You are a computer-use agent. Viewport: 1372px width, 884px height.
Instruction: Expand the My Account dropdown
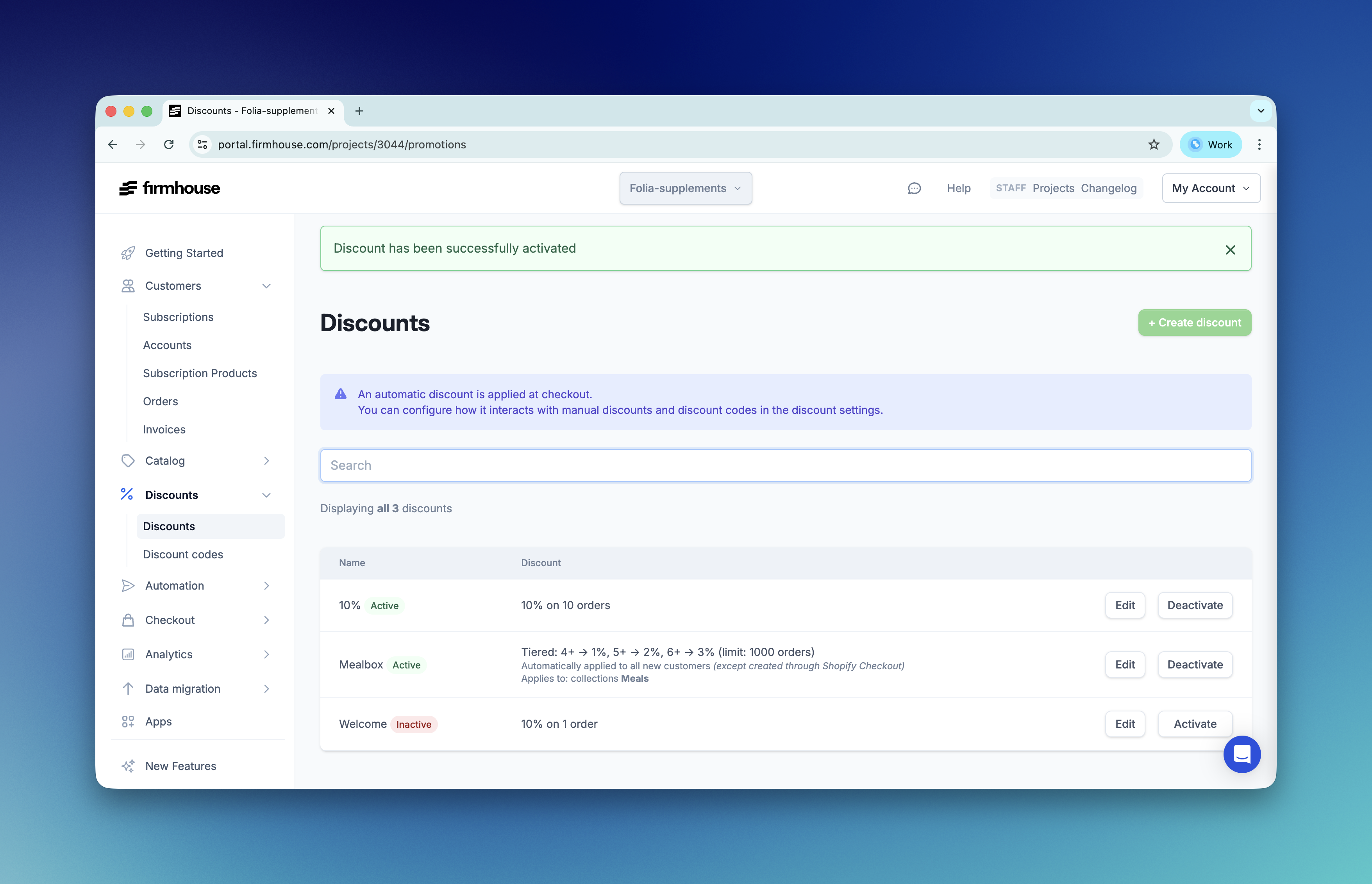point(1211,188)
